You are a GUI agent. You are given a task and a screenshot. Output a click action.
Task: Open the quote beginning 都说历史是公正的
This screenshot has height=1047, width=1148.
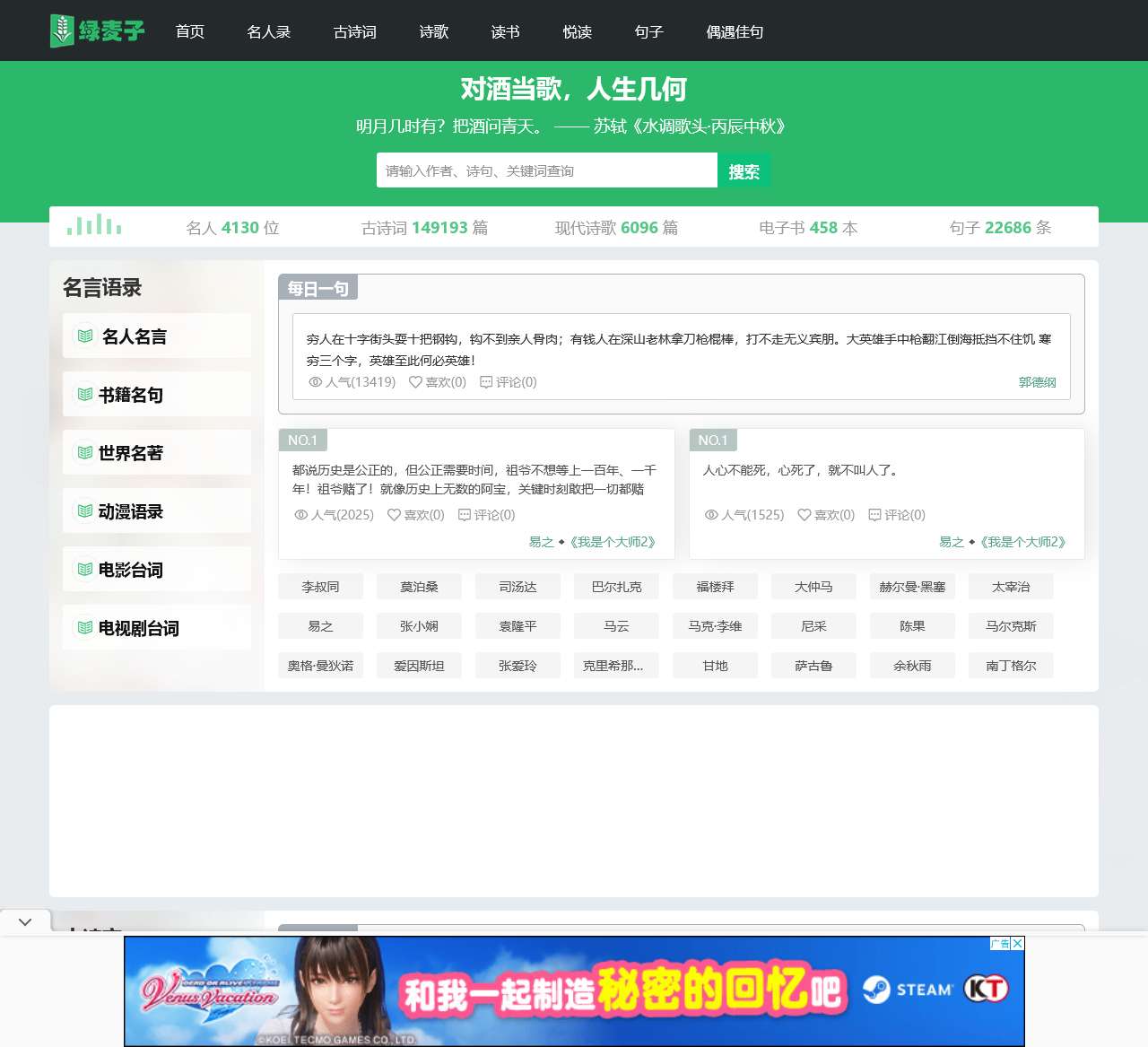tap(475, 479)
